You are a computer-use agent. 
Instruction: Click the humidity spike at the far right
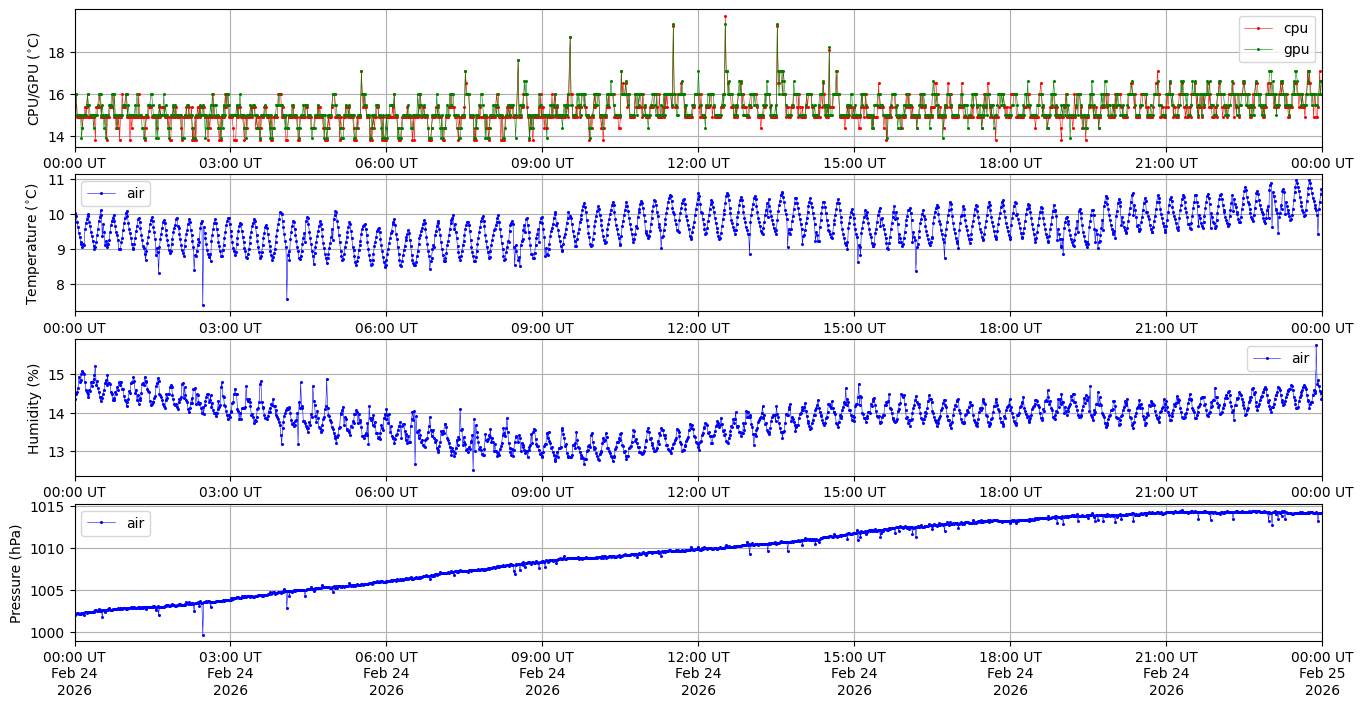tap(1316, 346)
